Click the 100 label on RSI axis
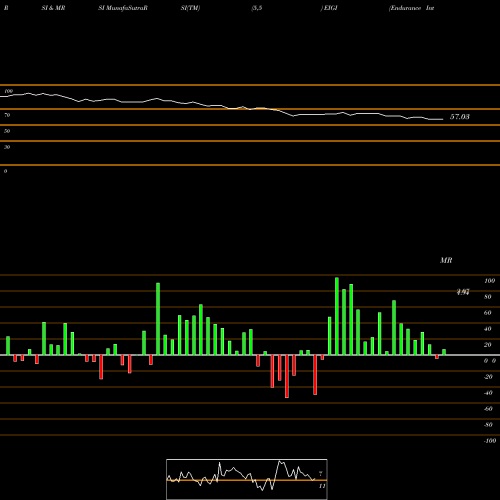Viewport: 500px width, 500px height. 9,91
